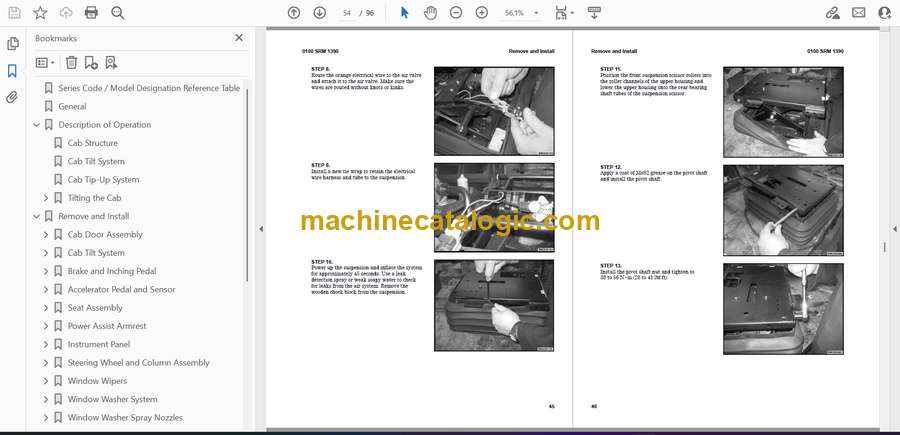Edit the current page number field
This screenshot has width=900, height=435.
(x=347, y=13)
